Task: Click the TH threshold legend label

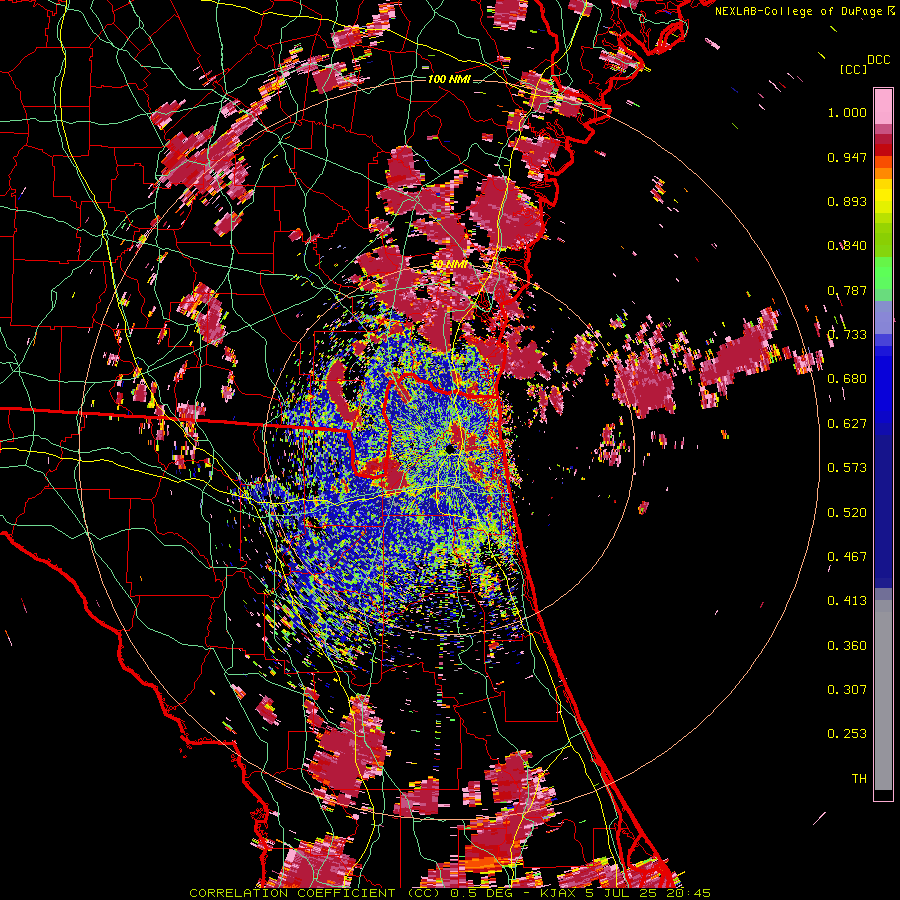Action: [x=859, y=779]
